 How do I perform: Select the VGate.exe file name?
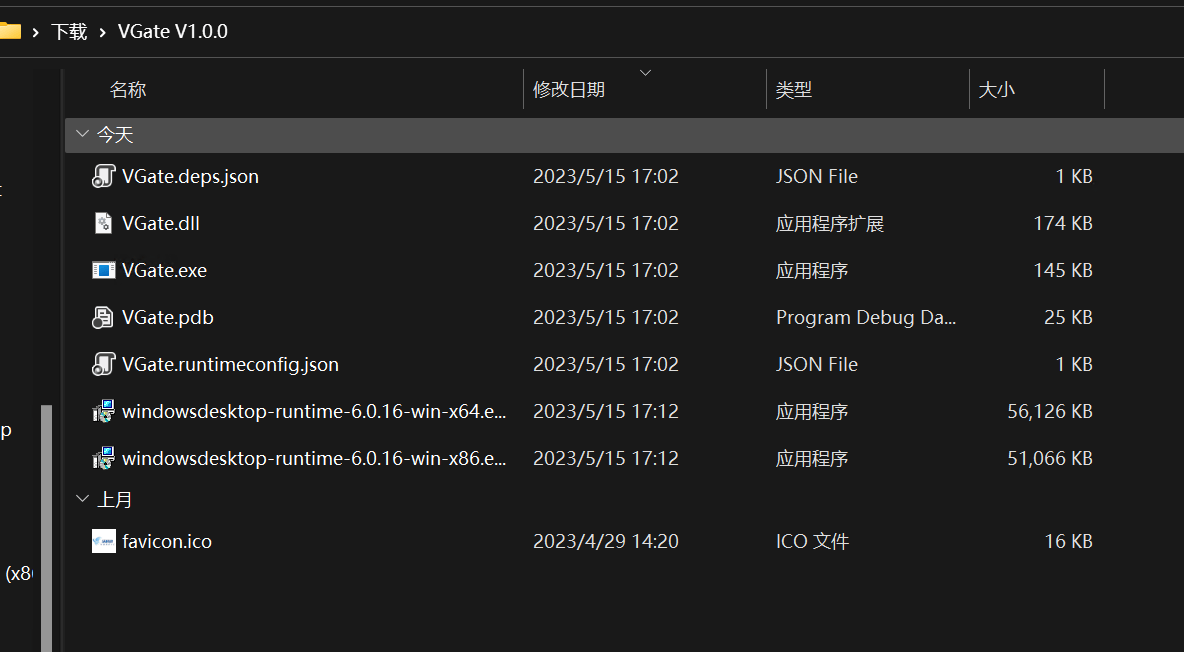pos(164,270)
